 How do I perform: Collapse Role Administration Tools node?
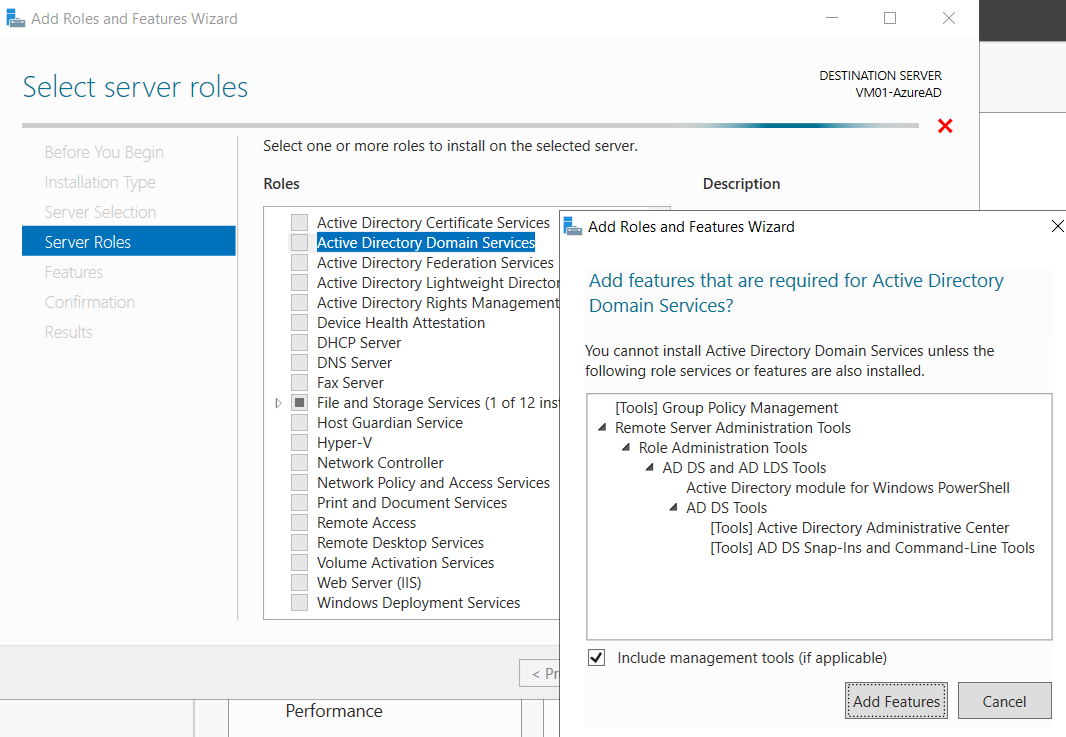tap(626, 447)
